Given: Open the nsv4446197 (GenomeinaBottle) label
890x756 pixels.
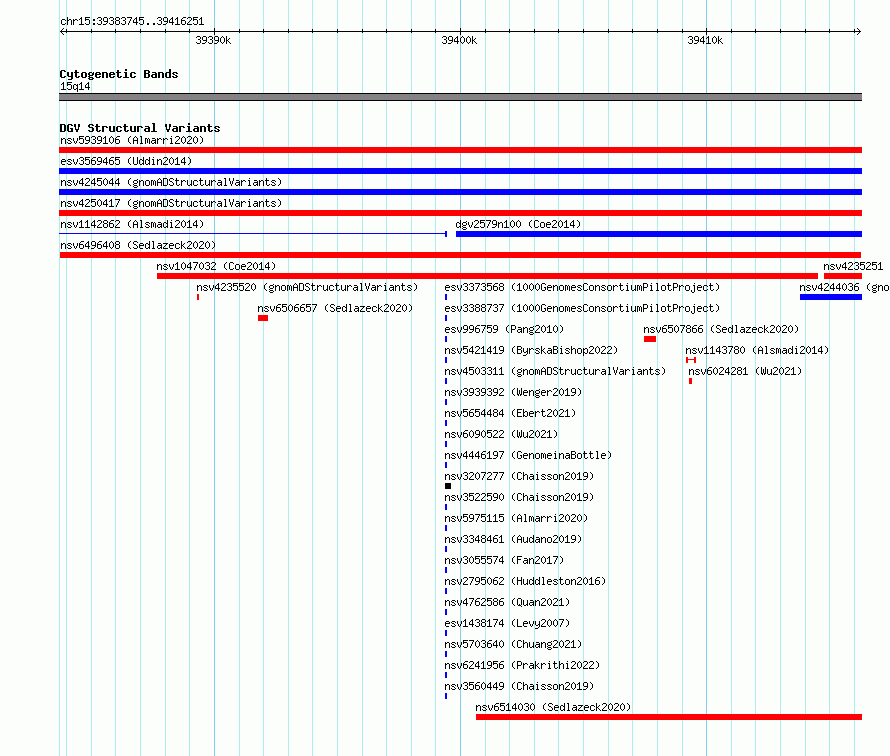Looking at the screenshot, I should click(528, 455).
